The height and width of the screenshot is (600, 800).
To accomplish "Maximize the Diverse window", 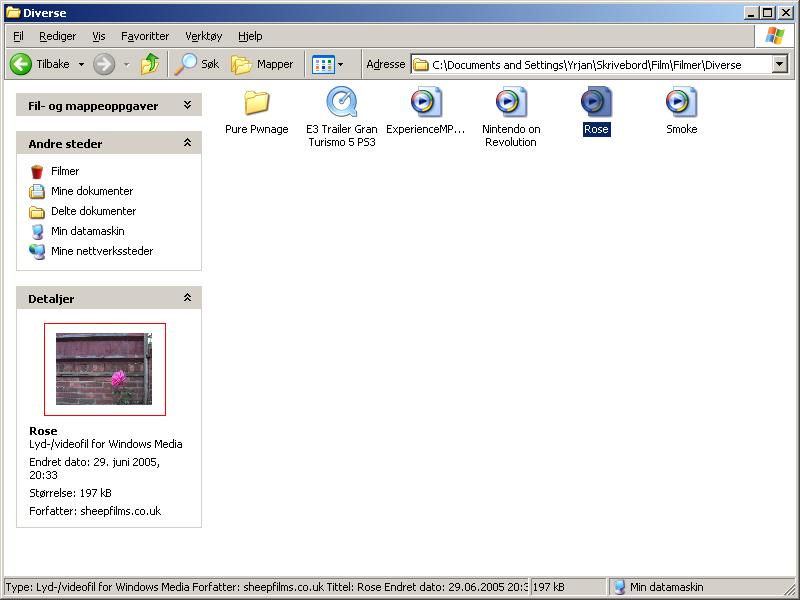I will tap(767, 13).
